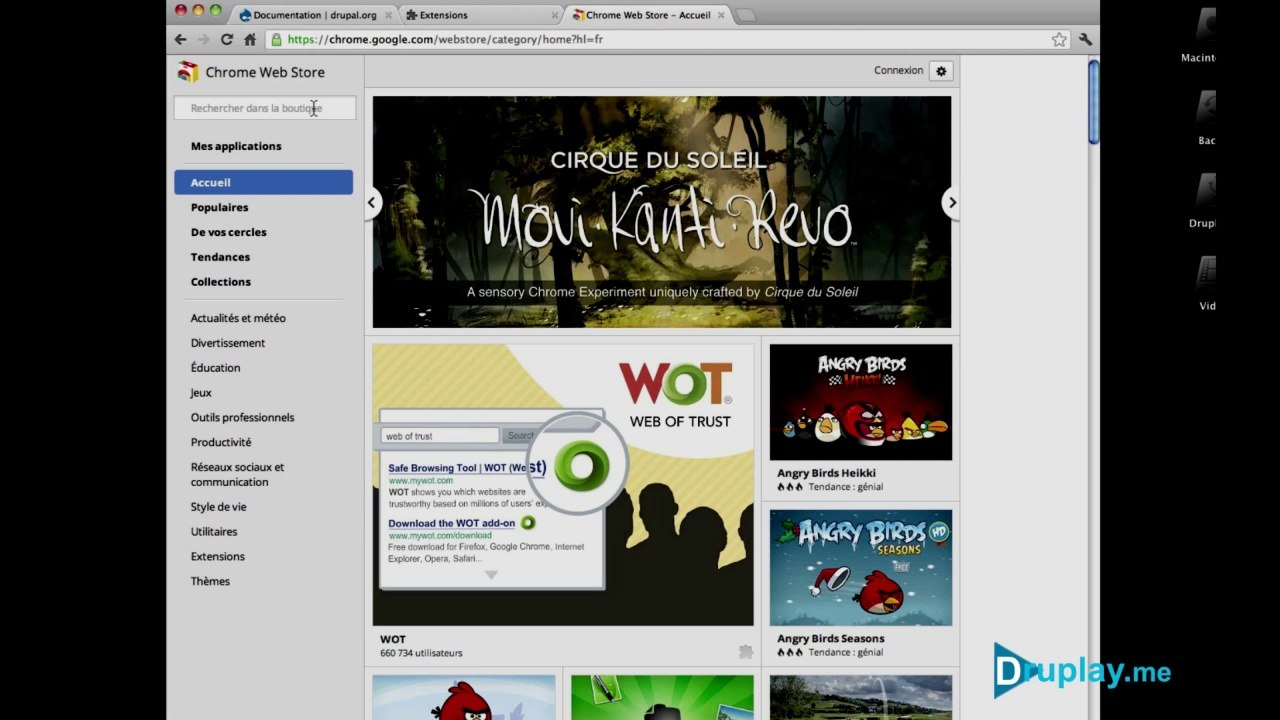Click the browser back arrow
1280x720 pixels.
coord(180,39)
